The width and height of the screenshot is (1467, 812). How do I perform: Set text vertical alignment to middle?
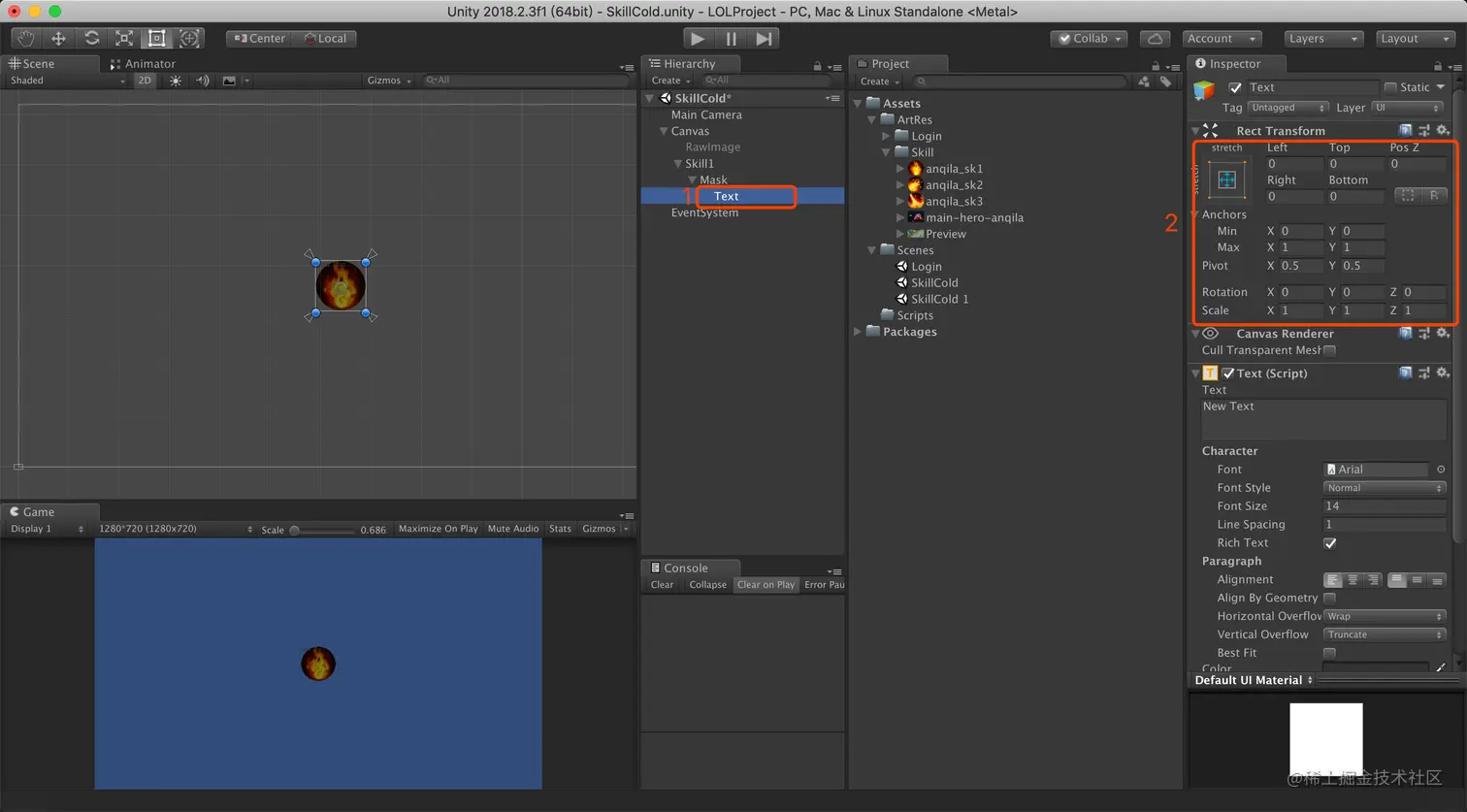1418,580
